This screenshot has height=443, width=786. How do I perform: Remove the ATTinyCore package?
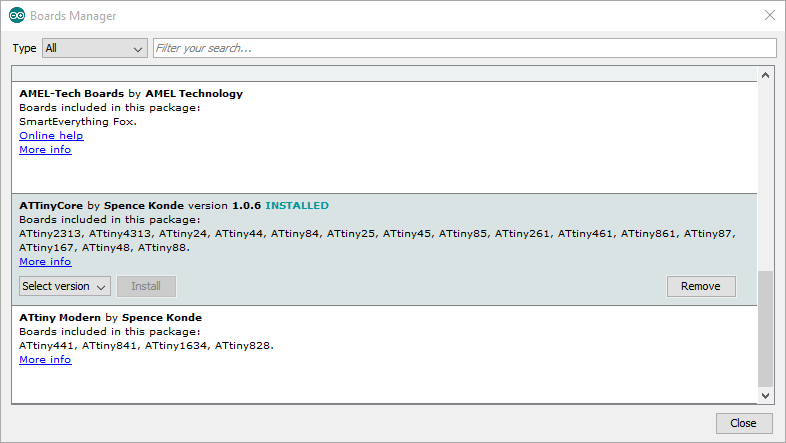701,286
